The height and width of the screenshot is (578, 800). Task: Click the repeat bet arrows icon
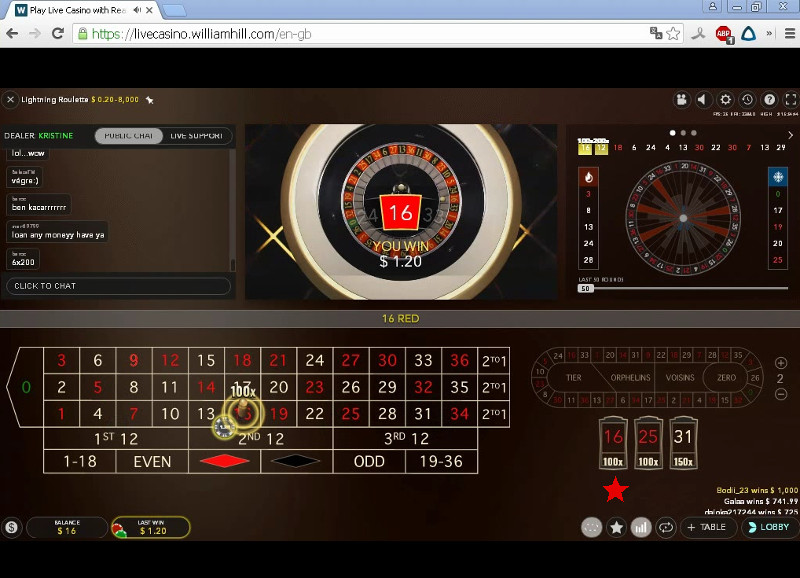click(x=665, y=527)
